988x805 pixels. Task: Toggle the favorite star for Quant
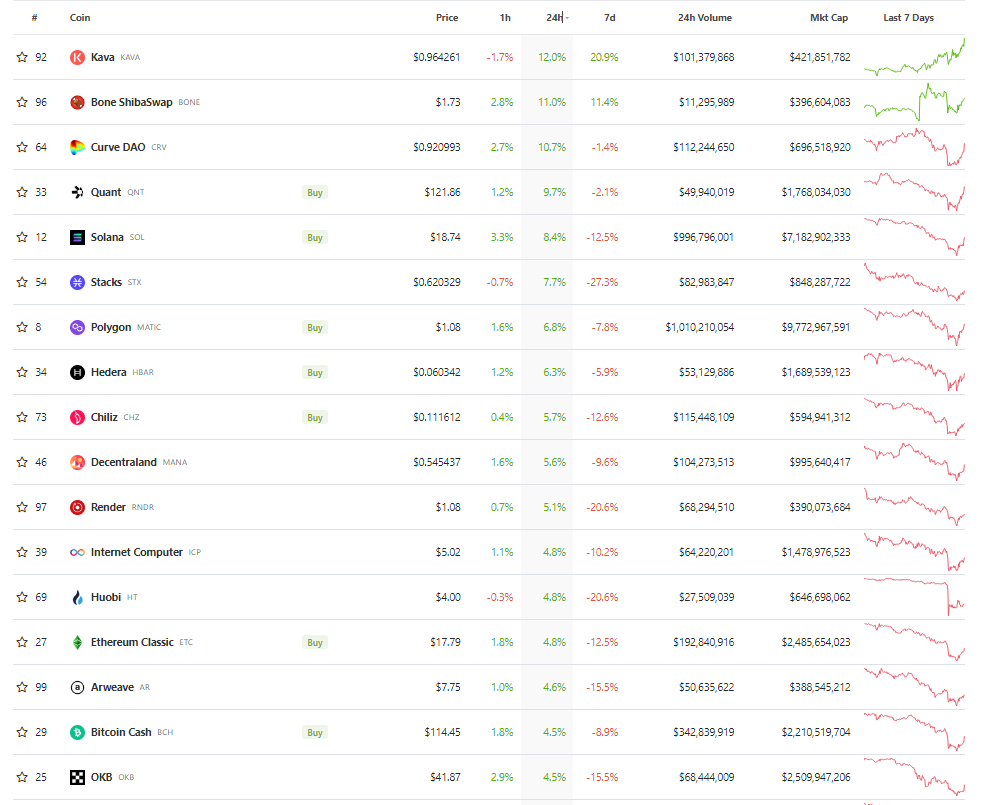point(22,192)
